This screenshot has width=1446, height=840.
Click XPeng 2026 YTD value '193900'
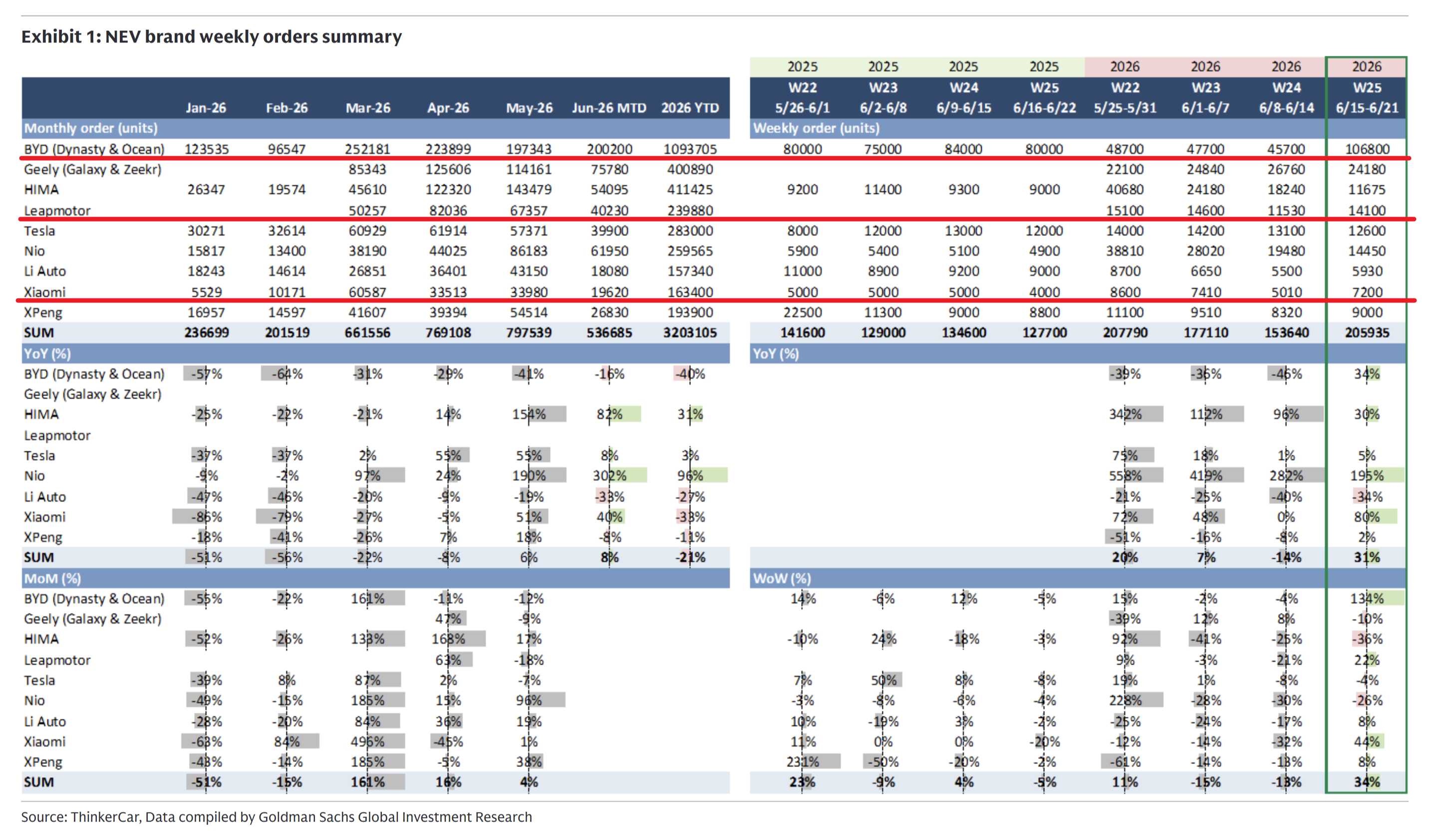point(690,312)
